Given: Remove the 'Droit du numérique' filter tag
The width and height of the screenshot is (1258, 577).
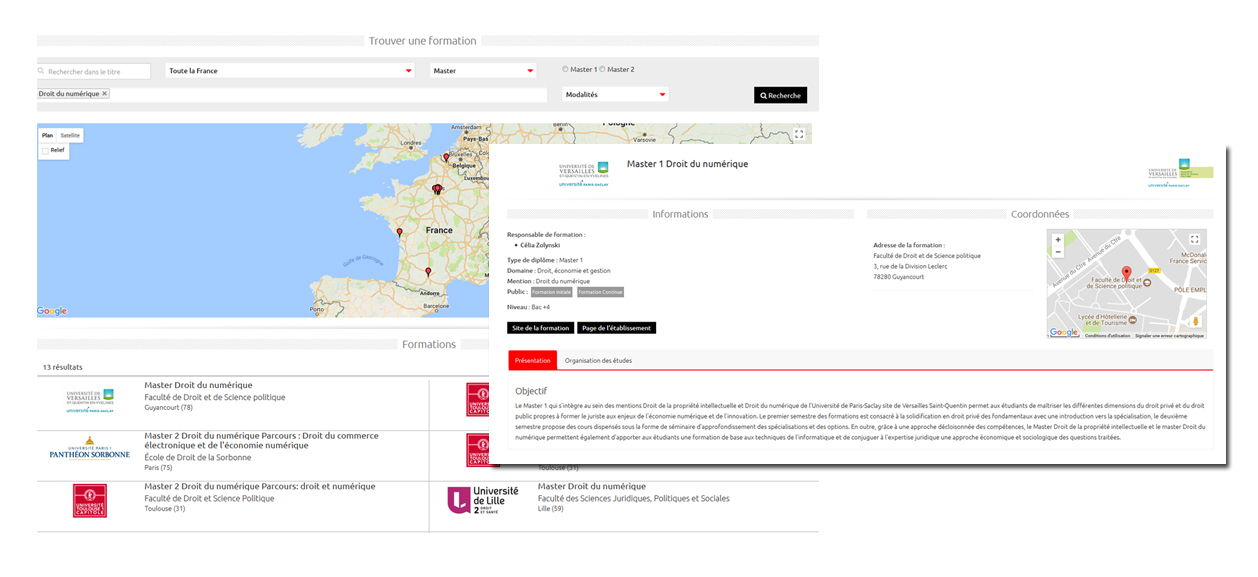Looking at the screenshot, I should [105, 94].
